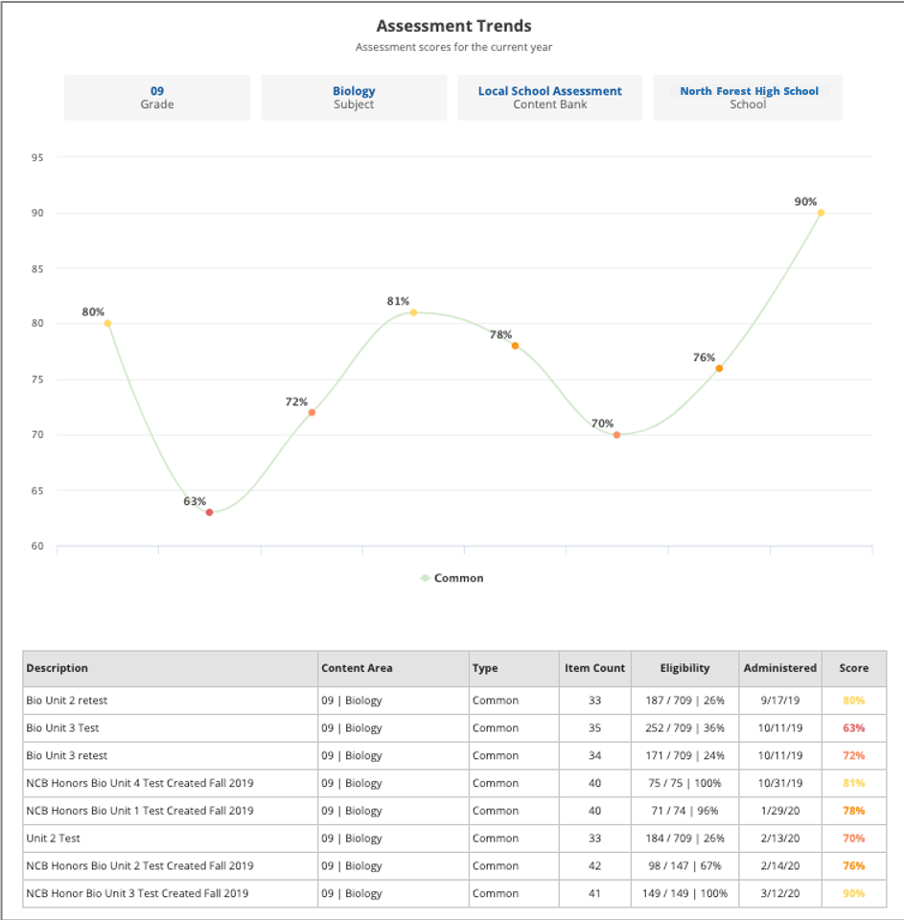
Task: Click item count 42 in the table
Action: [595, 865]
